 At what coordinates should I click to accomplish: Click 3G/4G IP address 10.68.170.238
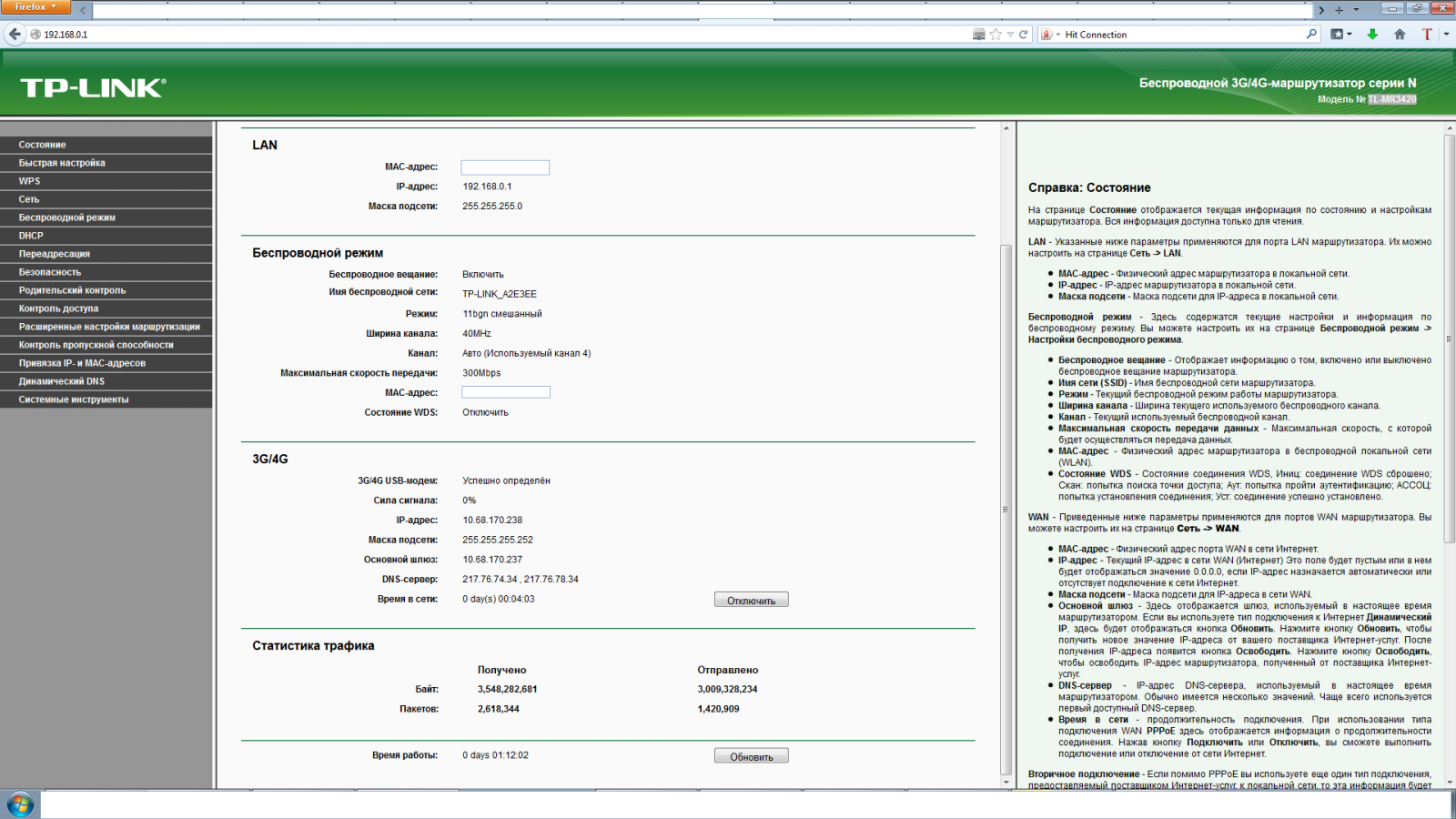492,521
